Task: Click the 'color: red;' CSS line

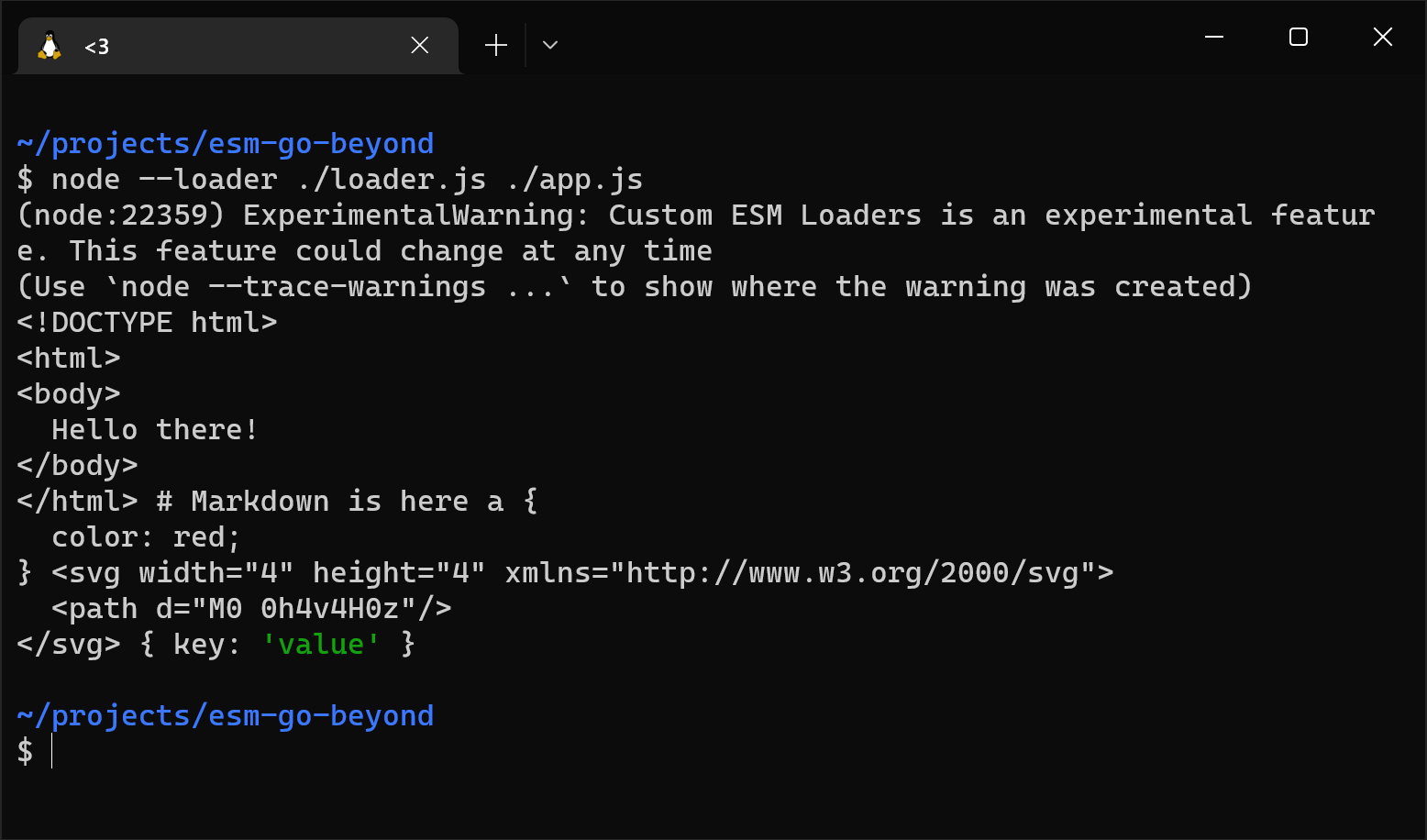Action: tap(145, 536)
